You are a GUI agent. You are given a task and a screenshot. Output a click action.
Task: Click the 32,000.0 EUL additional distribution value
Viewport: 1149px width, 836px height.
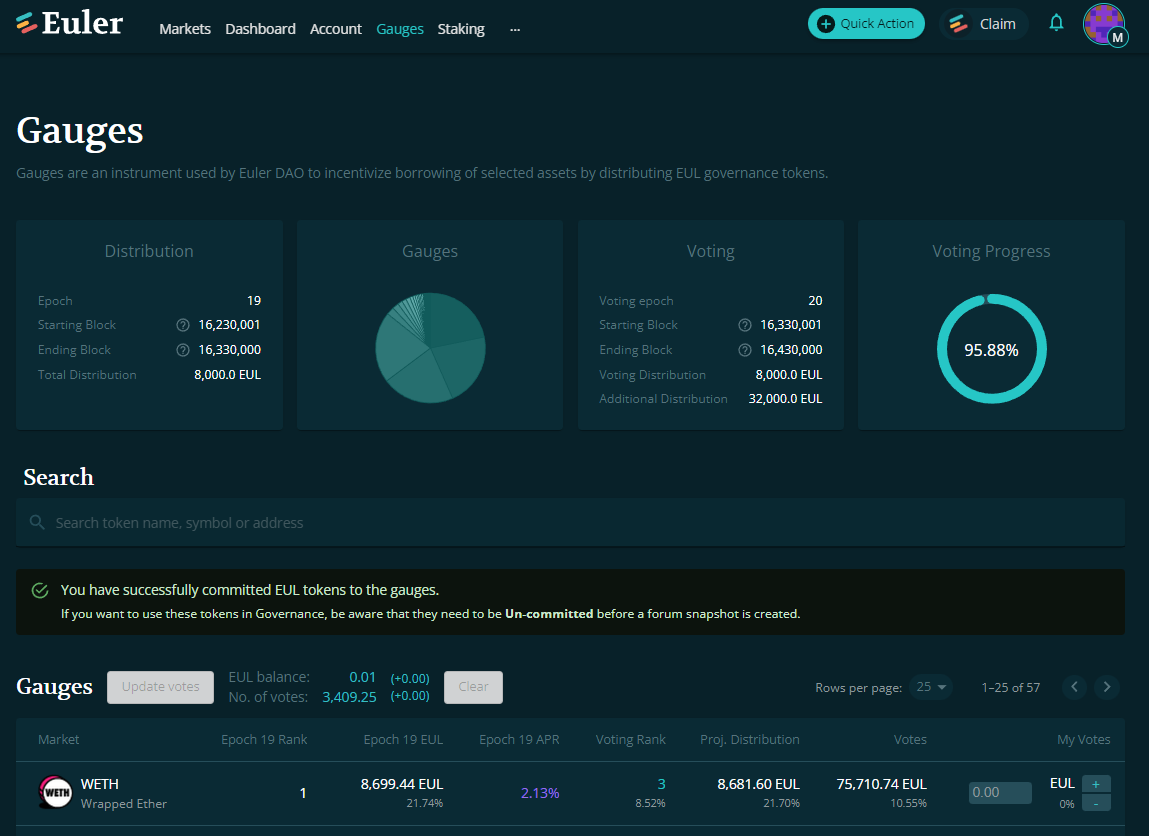click(x=785, y=399)
